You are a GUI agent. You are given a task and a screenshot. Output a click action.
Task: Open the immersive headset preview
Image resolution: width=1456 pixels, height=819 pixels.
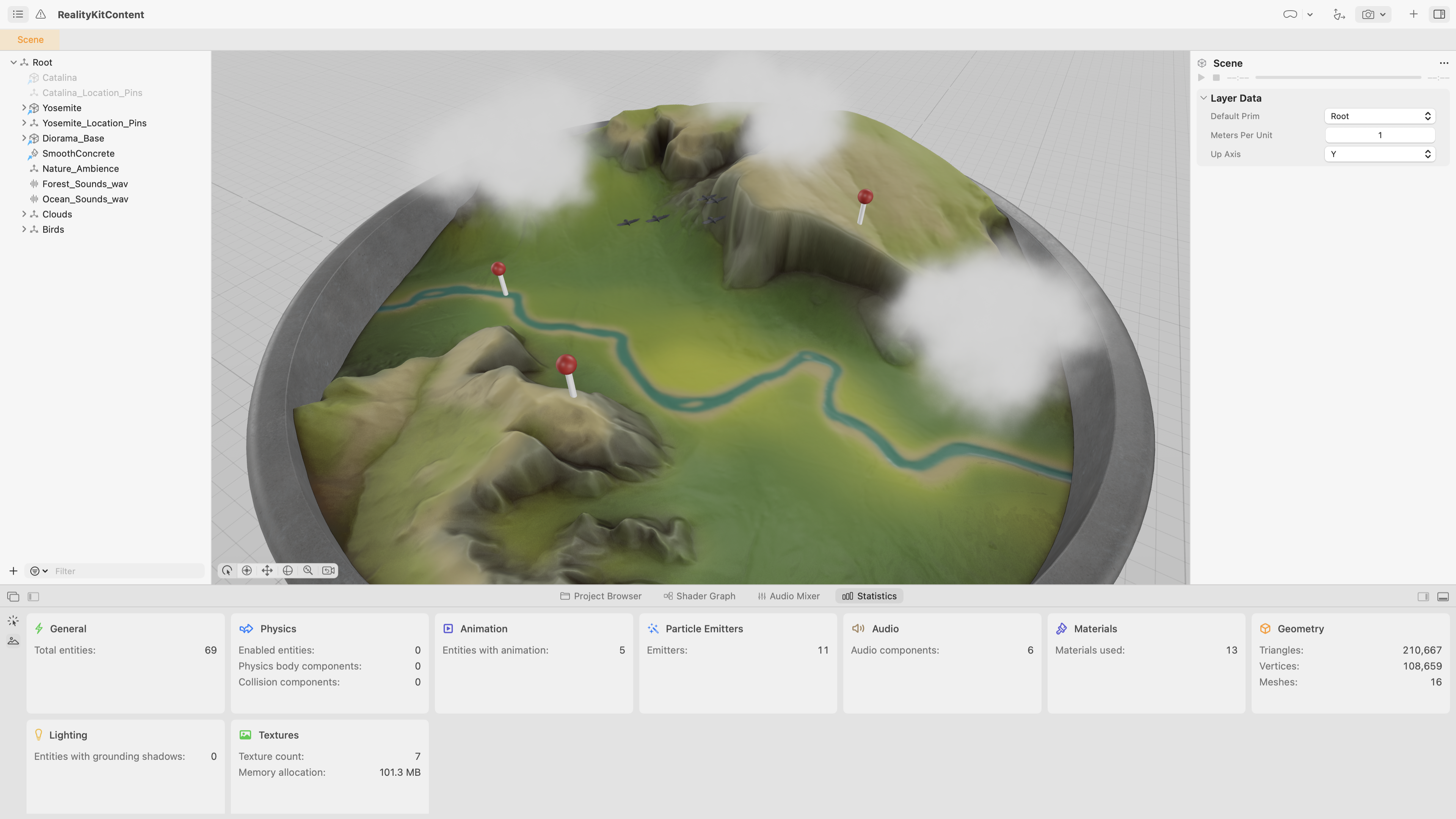tap(1290, 15)
